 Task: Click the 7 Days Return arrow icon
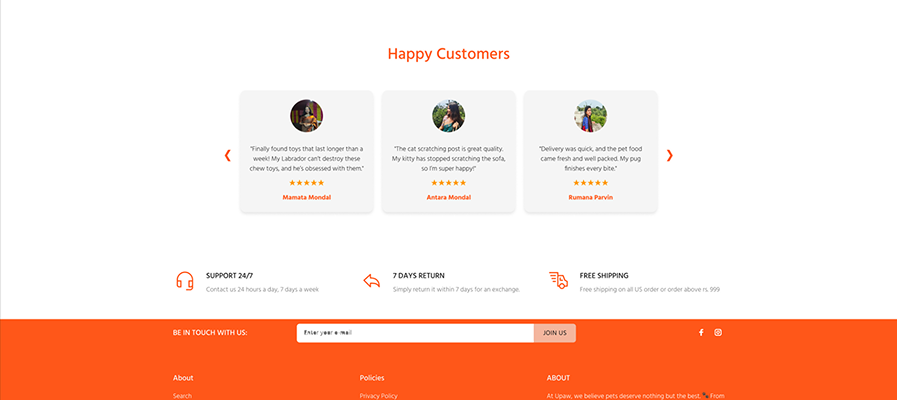[x=372, y=281]
